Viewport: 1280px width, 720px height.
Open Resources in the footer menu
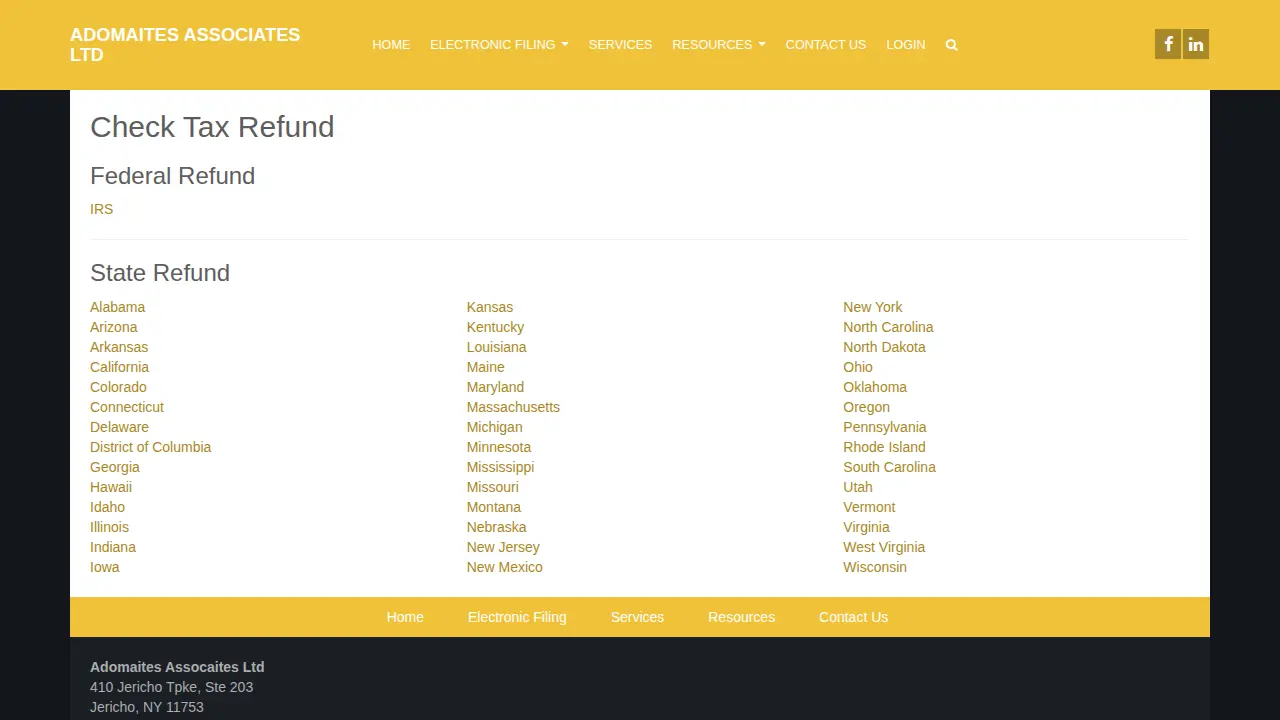(741, 617)
